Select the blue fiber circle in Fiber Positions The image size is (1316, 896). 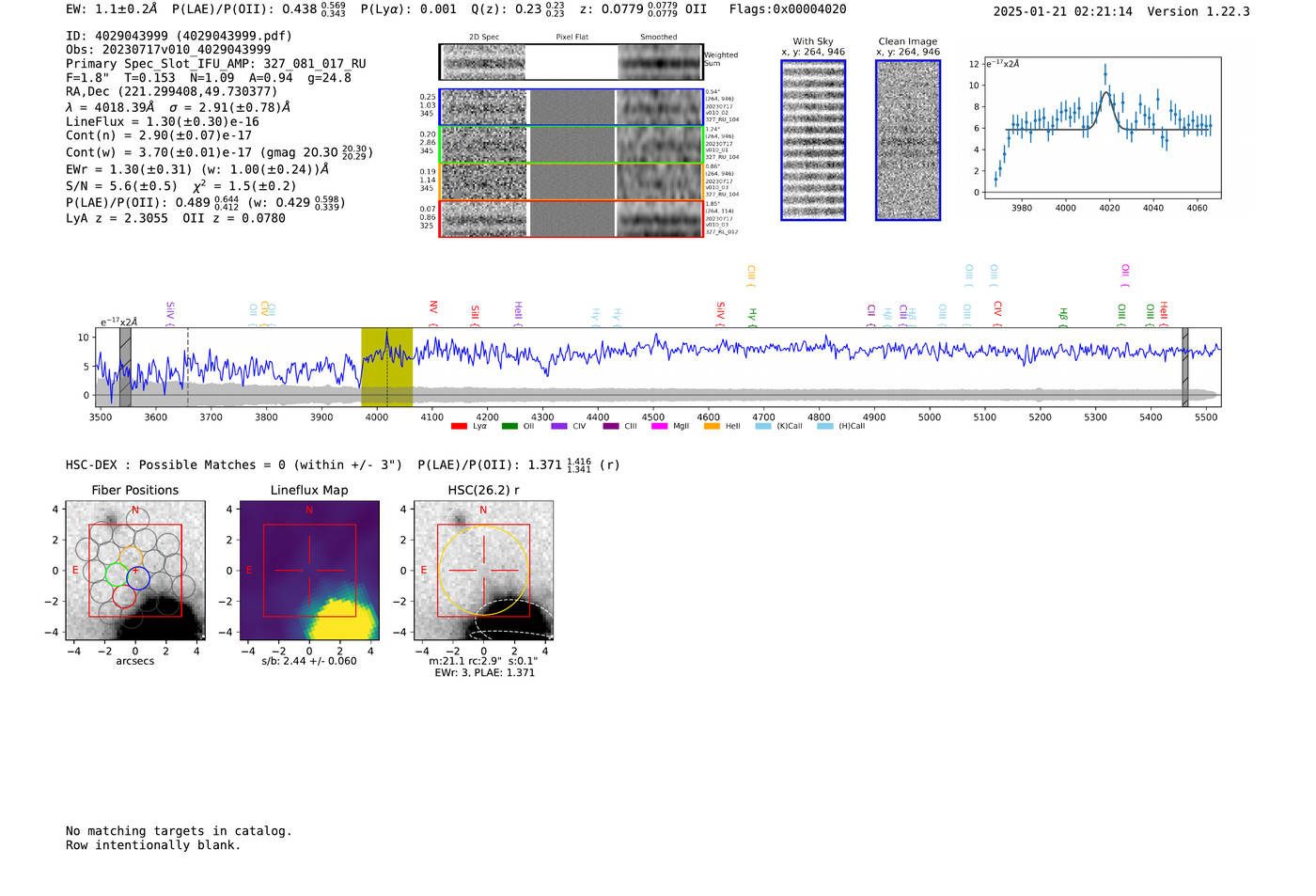click(x=138, y=579)
